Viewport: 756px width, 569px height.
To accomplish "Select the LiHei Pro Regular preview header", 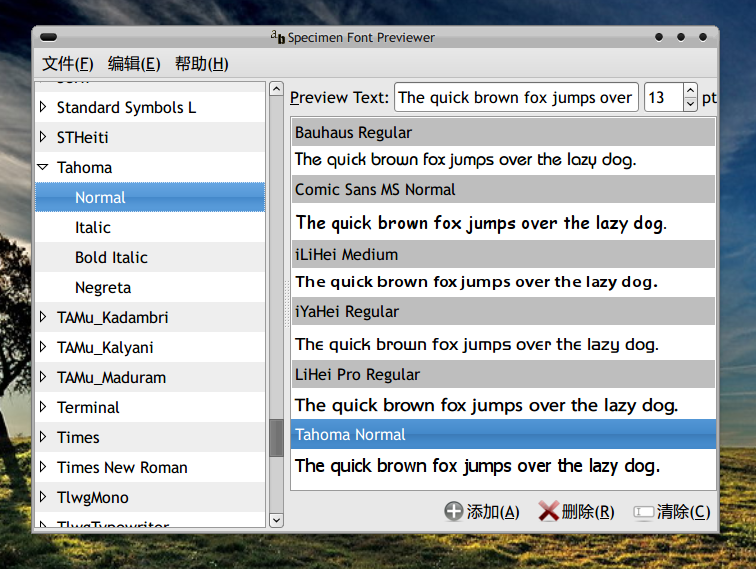I will coord(503,374).
